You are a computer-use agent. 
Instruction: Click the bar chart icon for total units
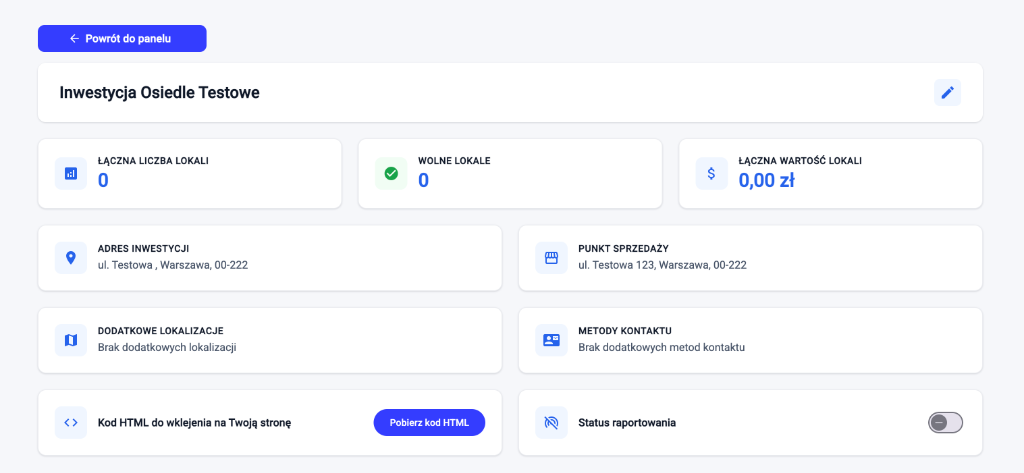[71, 173]
